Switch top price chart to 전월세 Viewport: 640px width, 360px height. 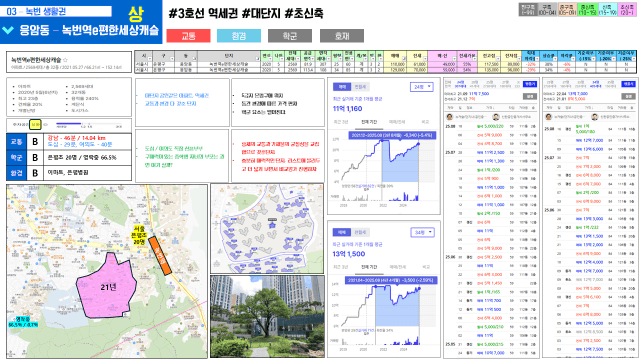pos(360,87)
